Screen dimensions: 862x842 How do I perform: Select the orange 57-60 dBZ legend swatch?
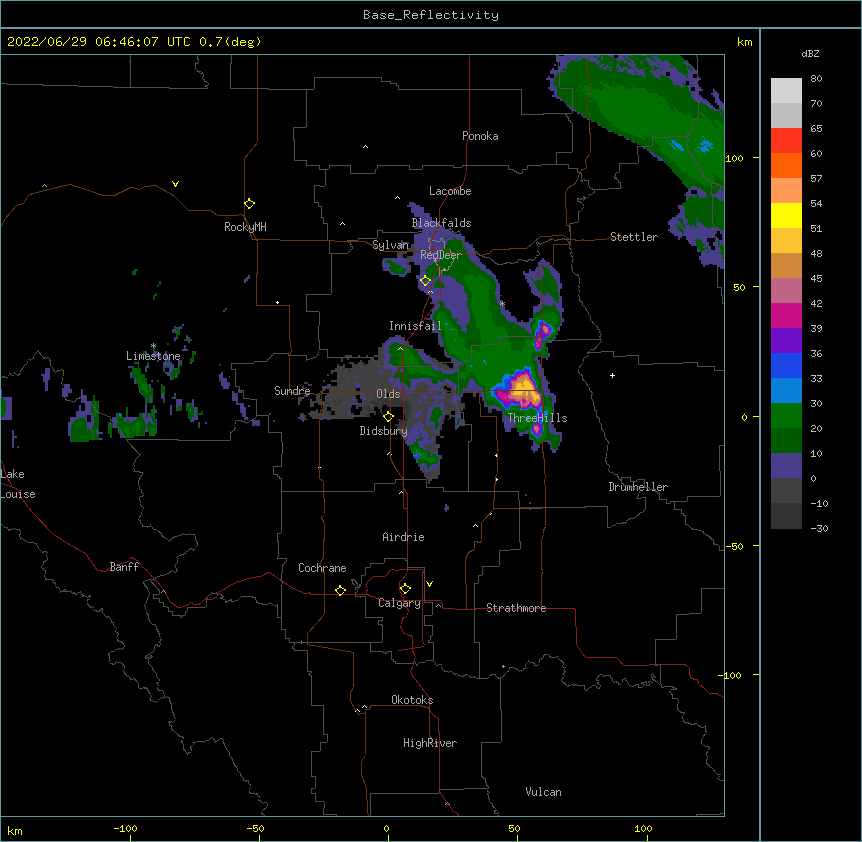point(786,165)
